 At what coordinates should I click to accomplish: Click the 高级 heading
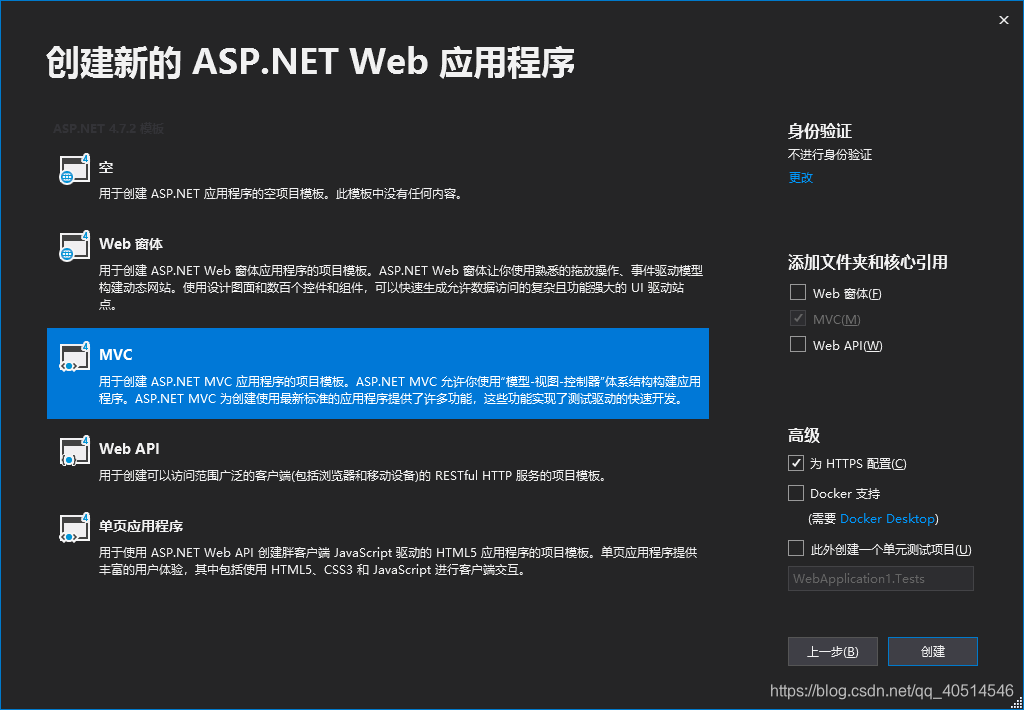pyautogui.click(x=803, y=435)
